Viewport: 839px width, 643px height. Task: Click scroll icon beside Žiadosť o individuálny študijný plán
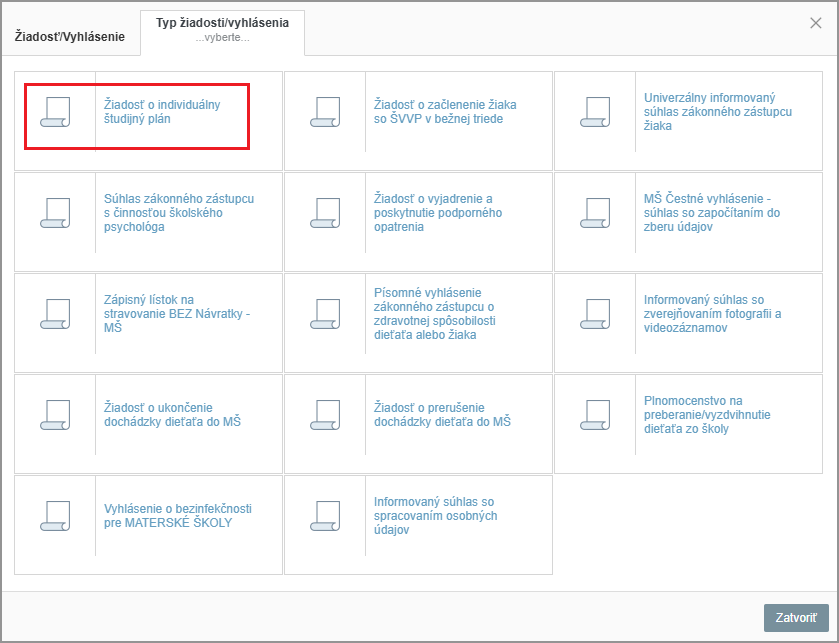point(55,112)
